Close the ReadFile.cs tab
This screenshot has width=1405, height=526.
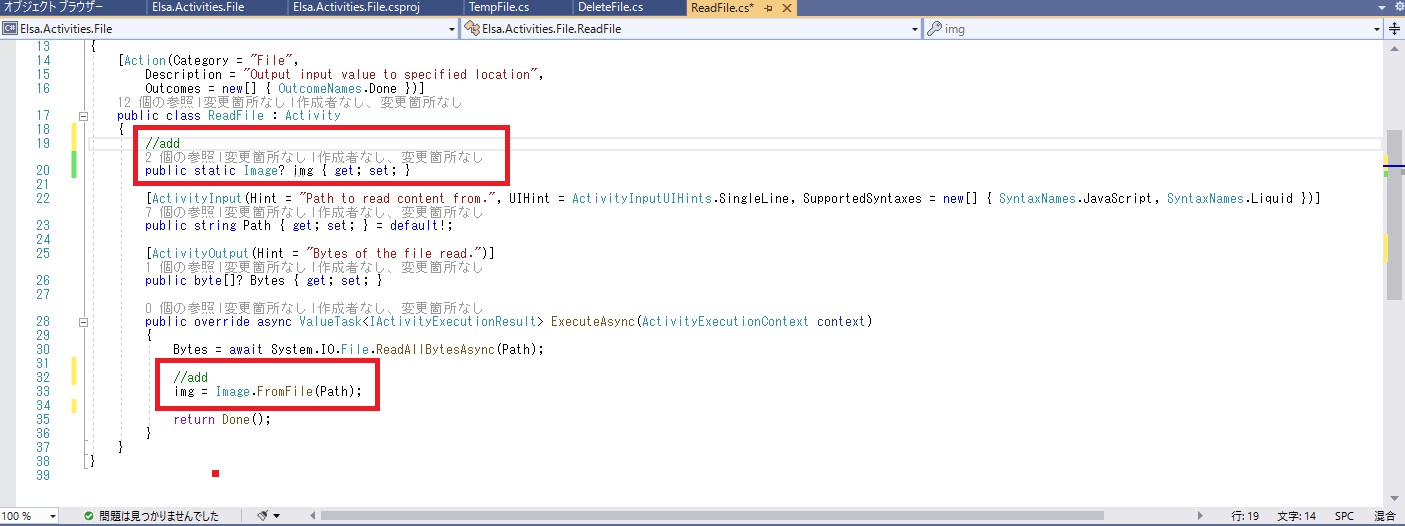(787, 8)
